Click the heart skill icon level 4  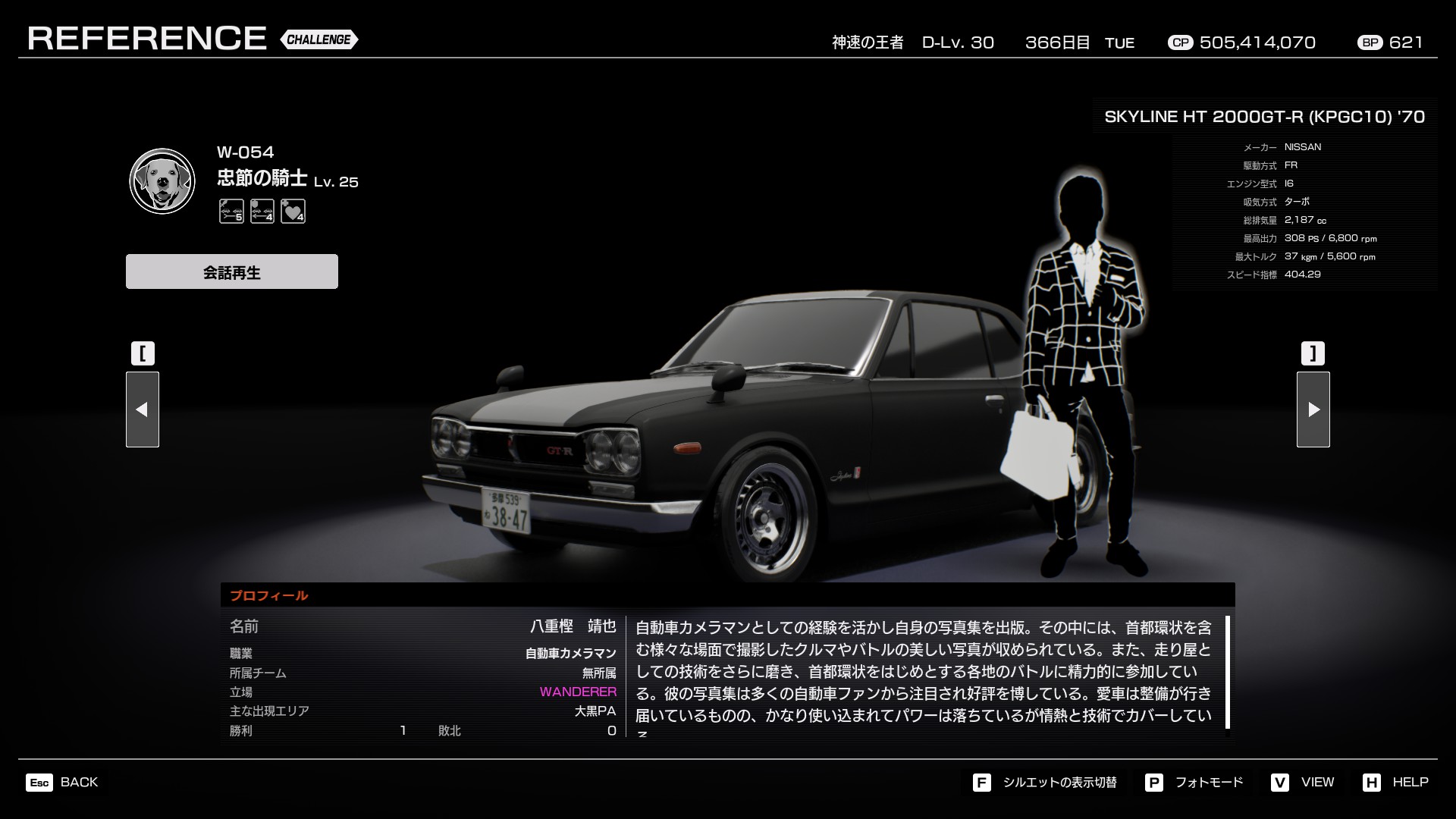pyautogui.click(x=293, y=211)
